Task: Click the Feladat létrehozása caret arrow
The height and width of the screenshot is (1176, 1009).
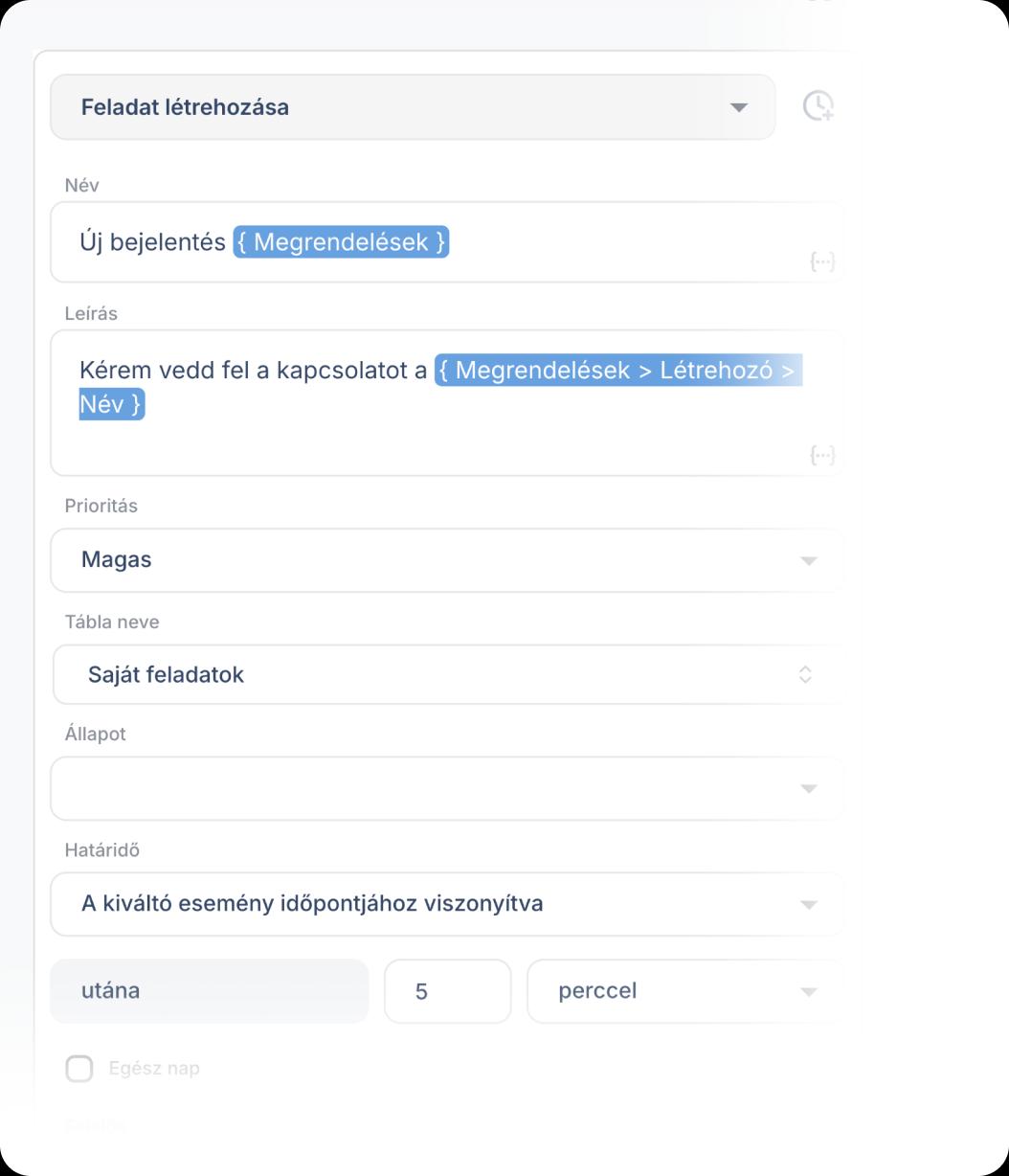Action: (738, 107)
